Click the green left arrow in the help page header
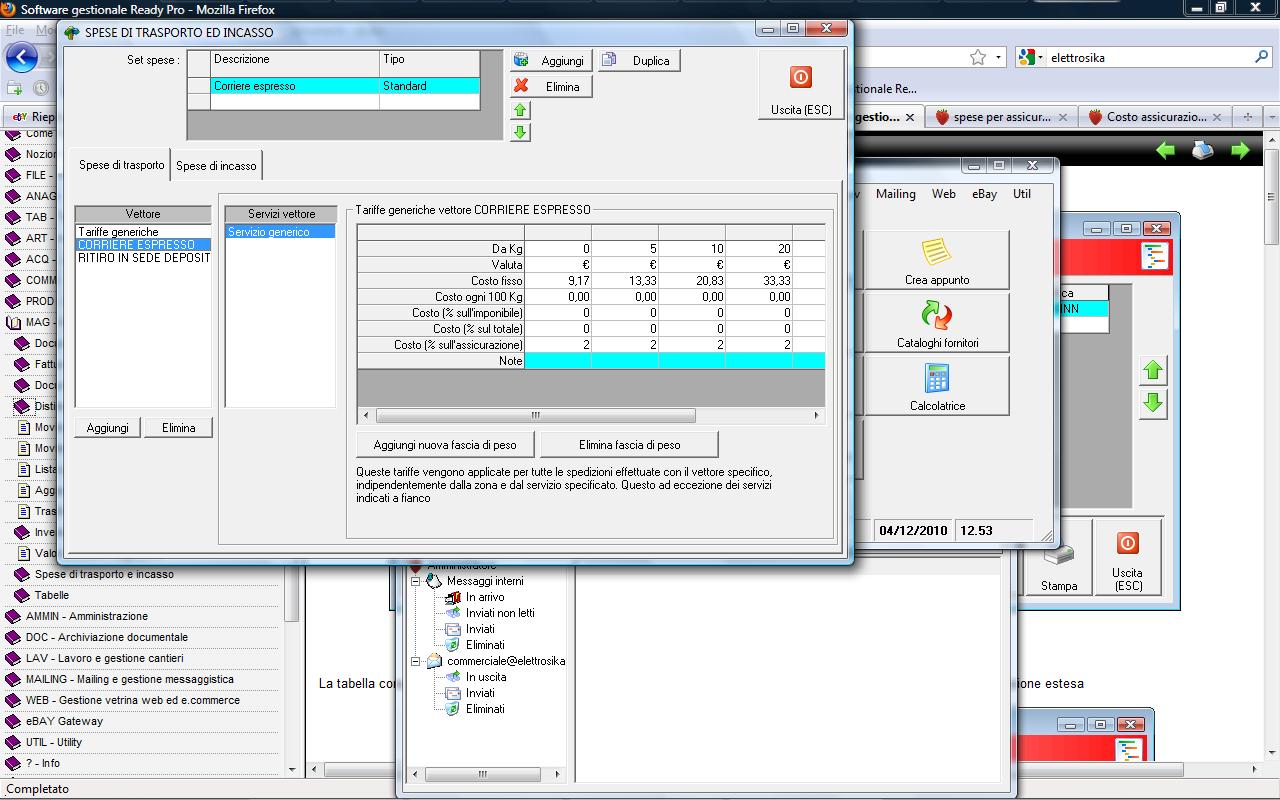Image resolution: width=1280 pixels, height=800 pixels. point(1166,150)
